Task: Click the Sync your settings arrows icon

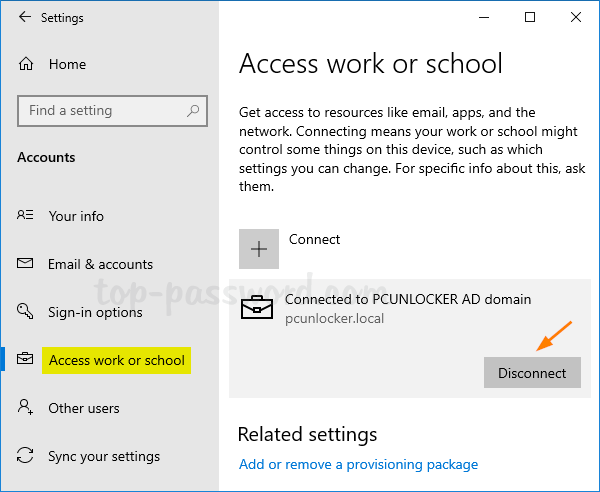Action: click(x=27, y=456)
